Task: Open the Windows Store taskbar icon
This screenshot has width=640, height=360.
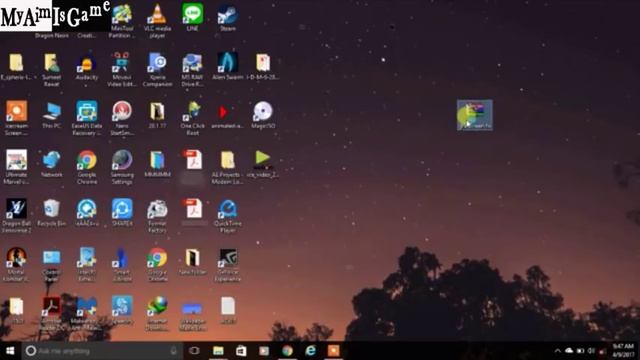Action: [x=241, y=351]
